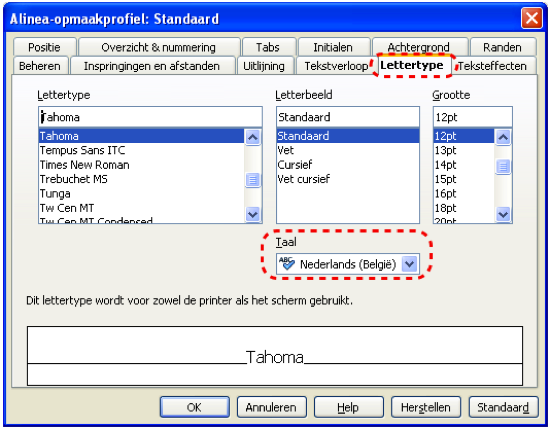Click the spellcheck ABC icon in Taal field
The image size is (550, 429).
coord(287,263)
